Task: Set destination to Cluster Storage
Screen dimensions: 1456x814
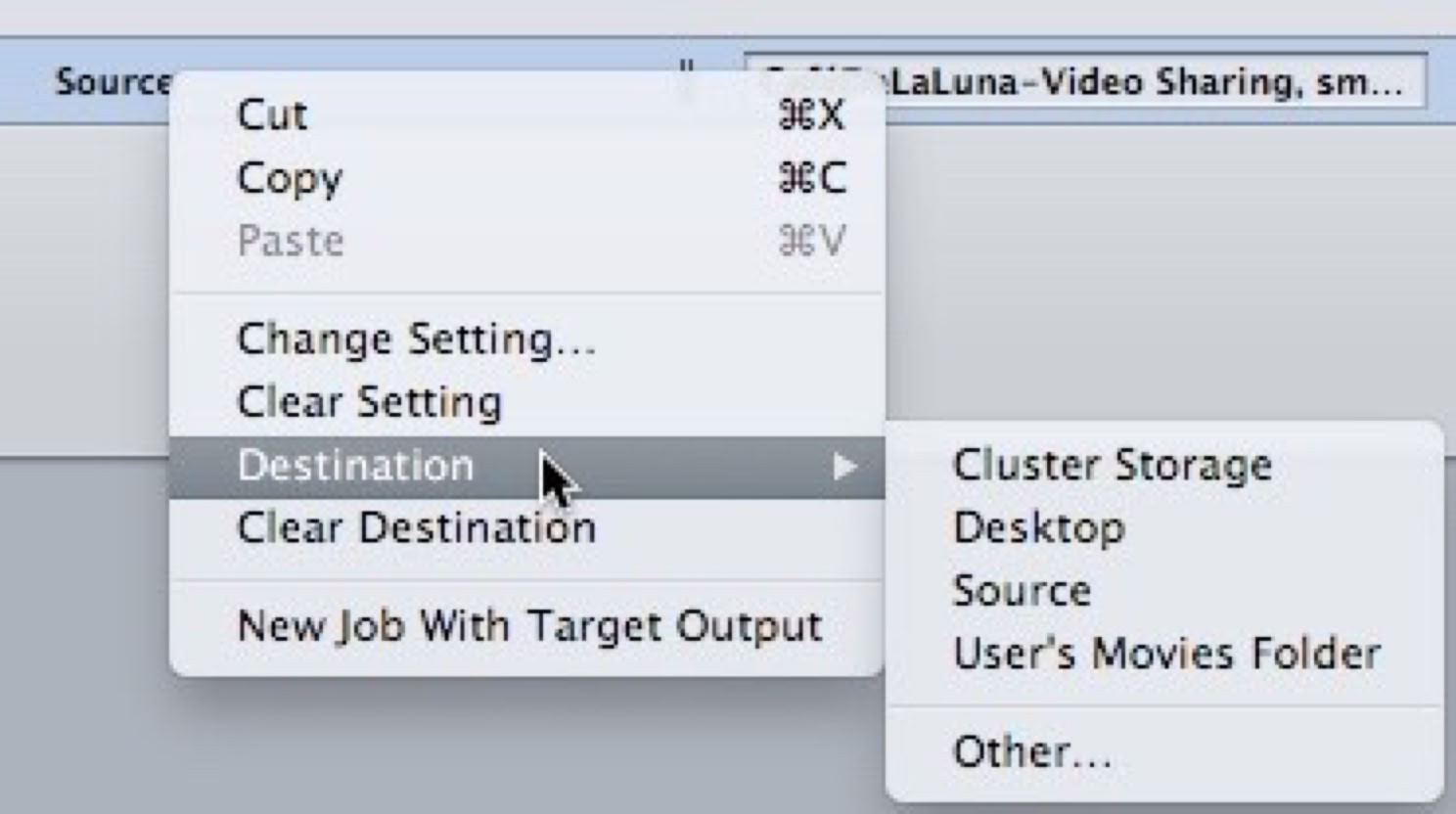Action: tap(1112, 466)
